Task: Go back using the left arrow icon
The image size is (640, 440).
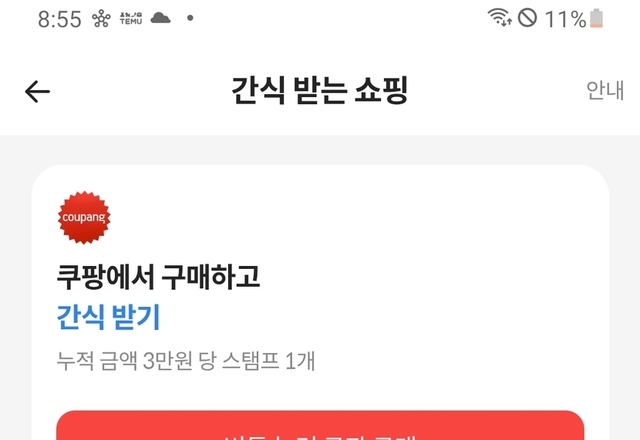Action: pos(37,91)
